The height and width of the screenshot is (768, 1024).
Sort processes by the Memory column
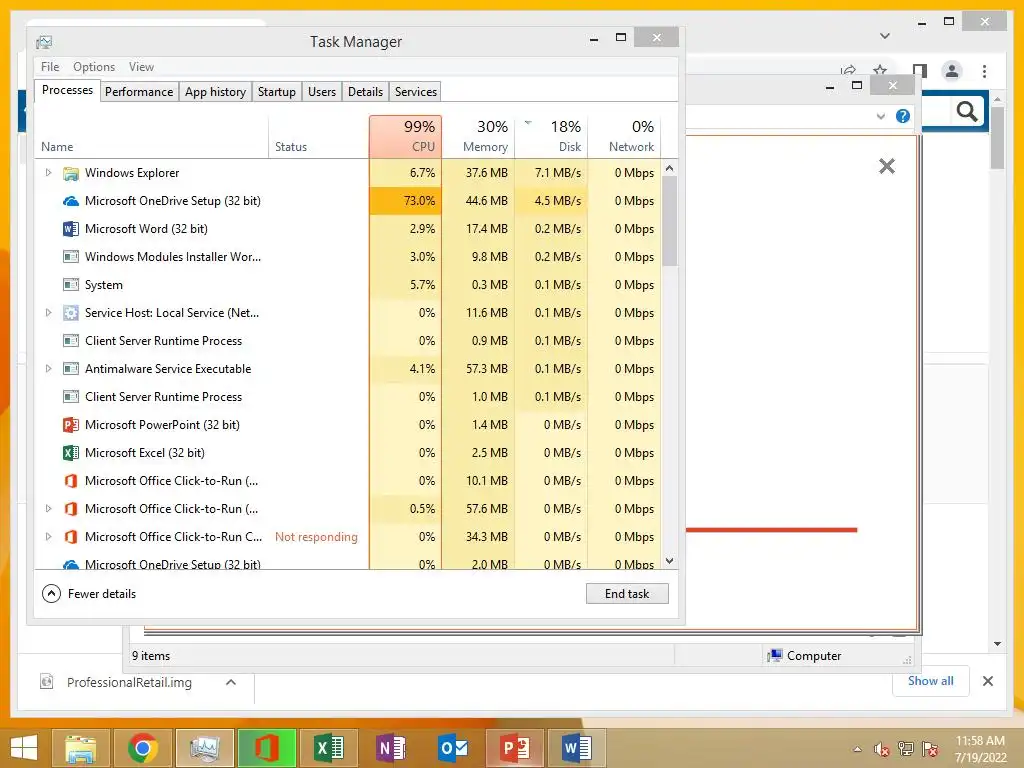479,136
